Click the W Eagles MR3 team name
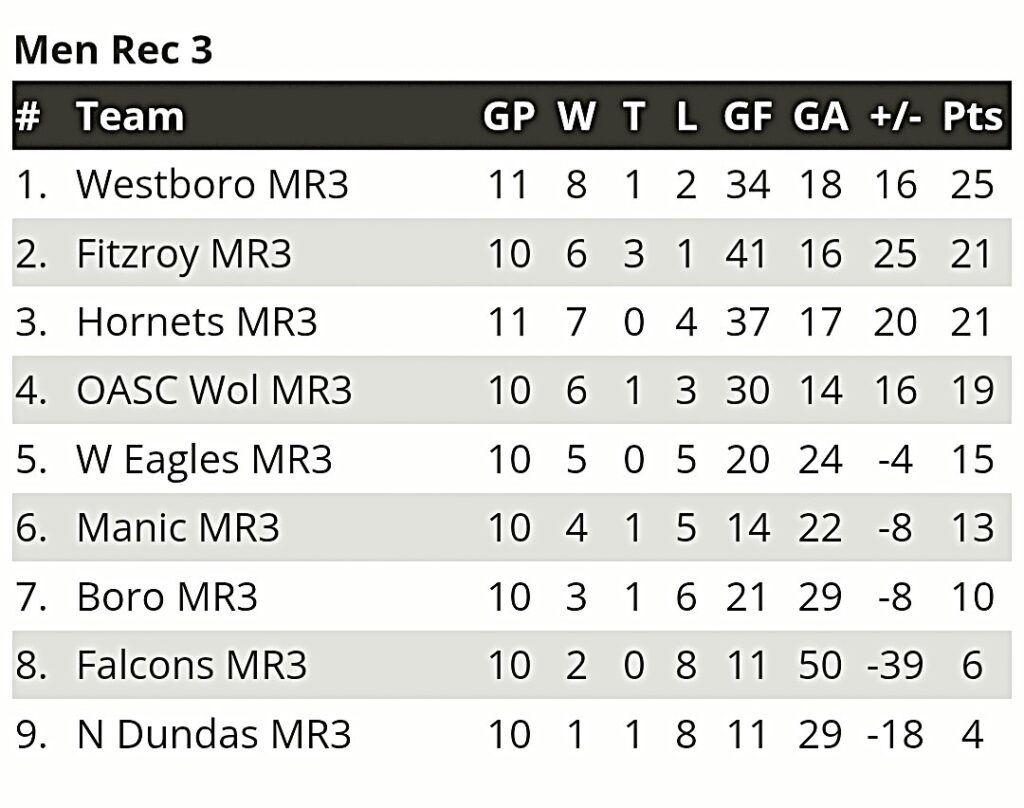1024x808 pixels. pyautogui.click(x=204, y=459)
